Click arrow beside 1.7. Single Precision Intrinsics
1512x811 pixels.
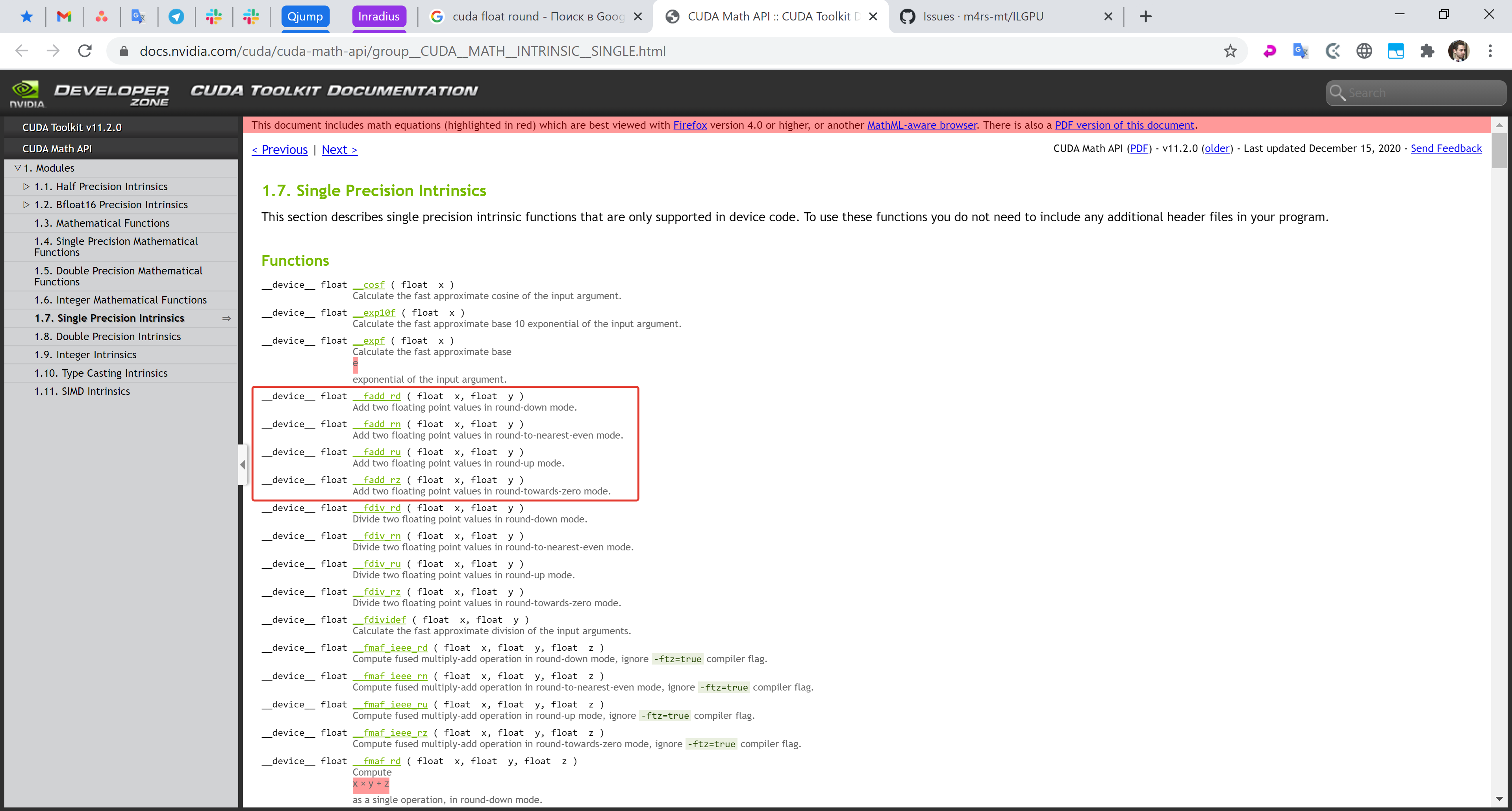[x=226, y=318]
